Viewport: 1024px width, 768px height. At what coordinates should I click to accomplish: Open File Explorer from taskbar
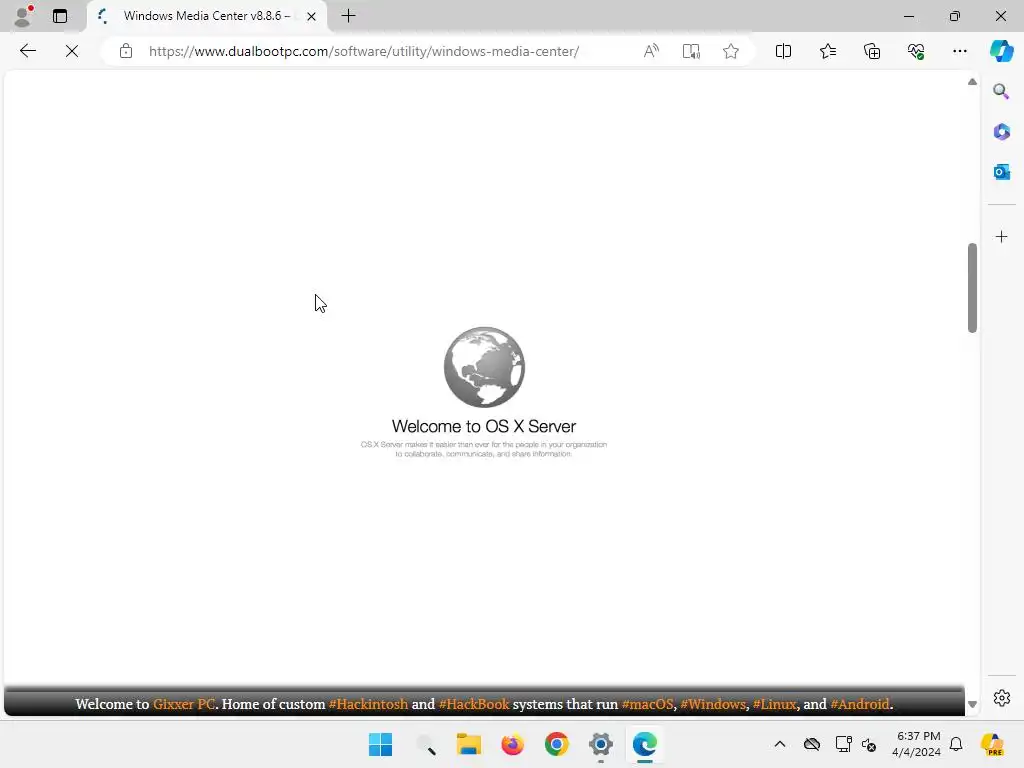coord(469,744)
